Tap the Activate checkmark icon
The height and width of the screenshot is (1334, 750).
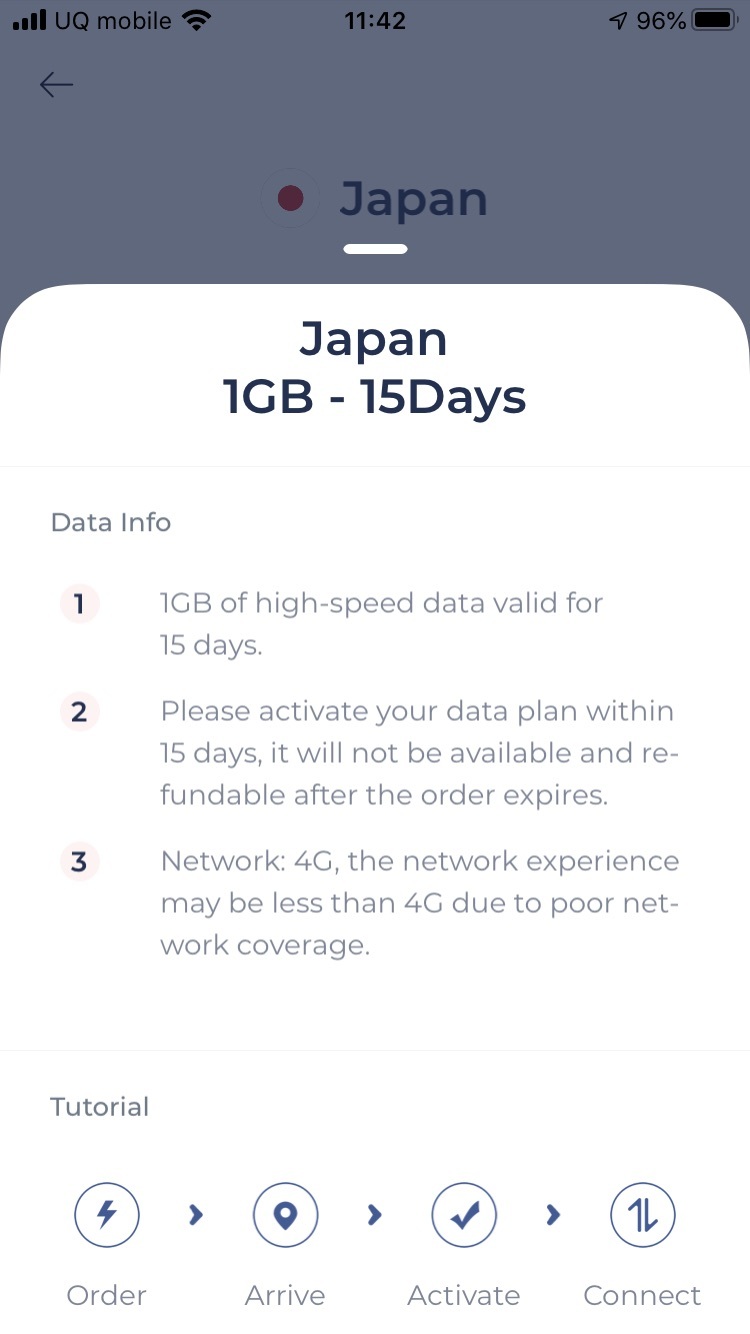pyautogui.click(x=464, y=1215)
